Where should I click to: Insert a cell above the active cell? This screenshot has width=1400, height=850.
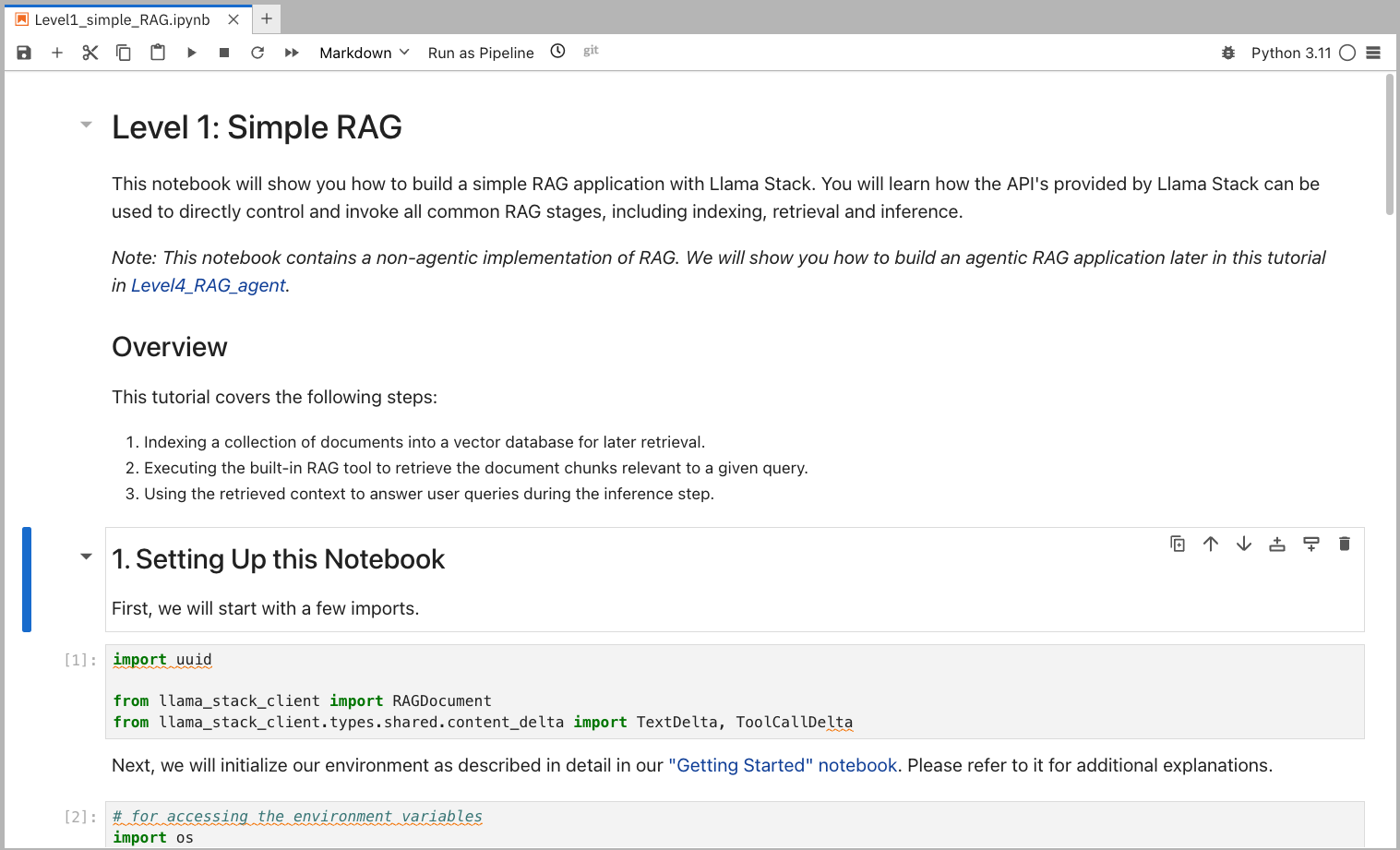tap(1277, 544)
